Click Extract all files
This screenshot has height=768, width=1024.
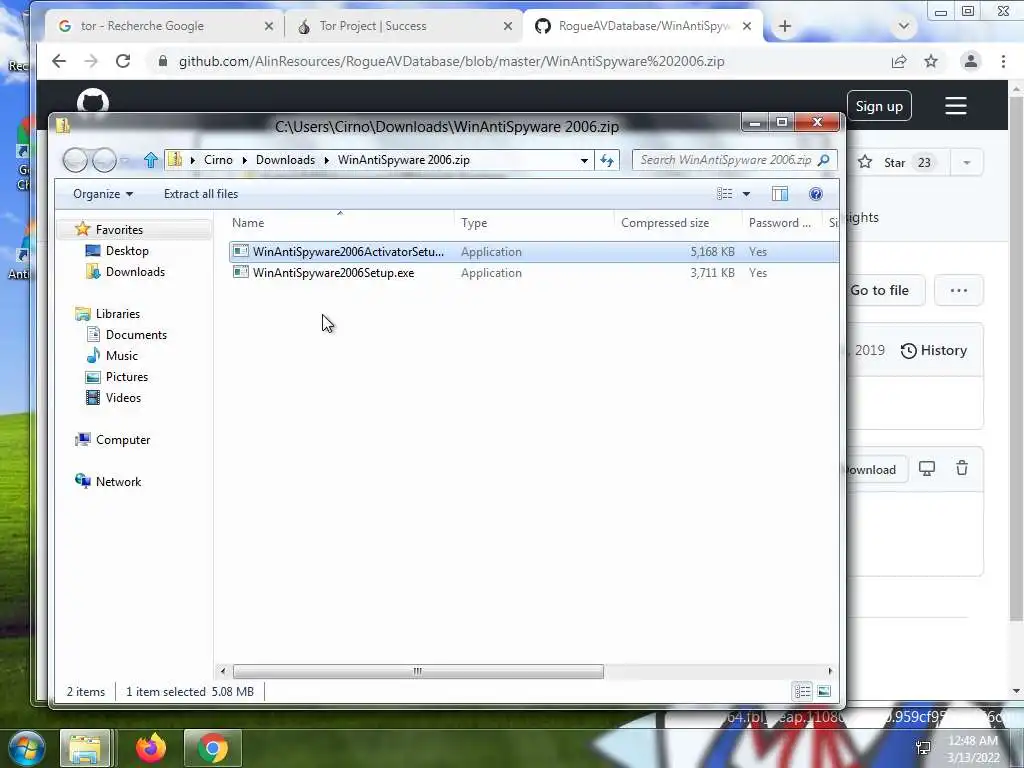pos(200,194)
